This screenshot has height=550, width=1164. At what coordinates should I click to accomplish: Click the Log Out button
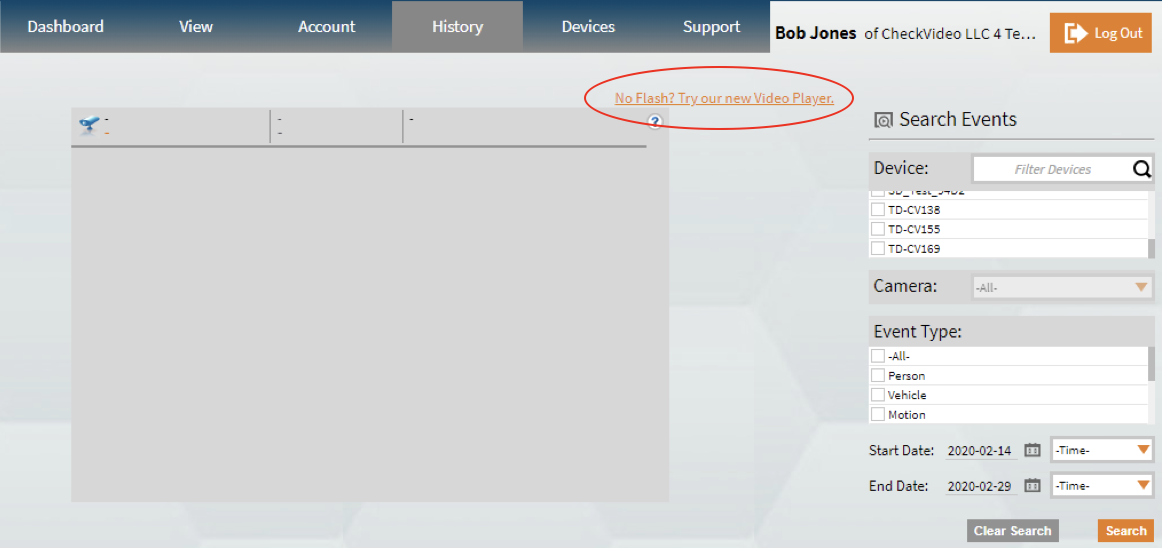click(1100, 33)
